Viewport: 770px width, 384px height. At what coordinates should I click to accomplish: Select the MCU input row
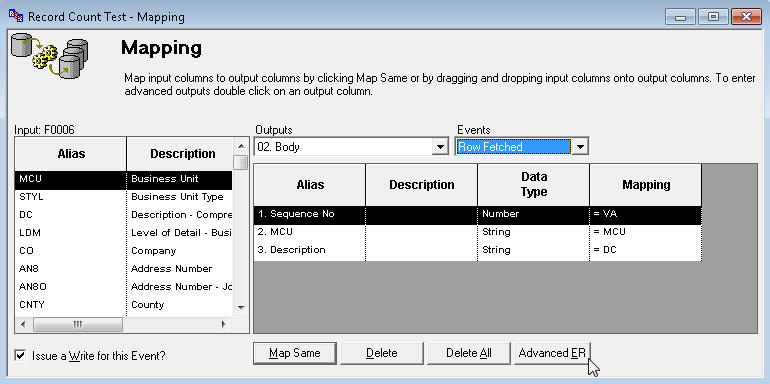click(x=123, y=180)
